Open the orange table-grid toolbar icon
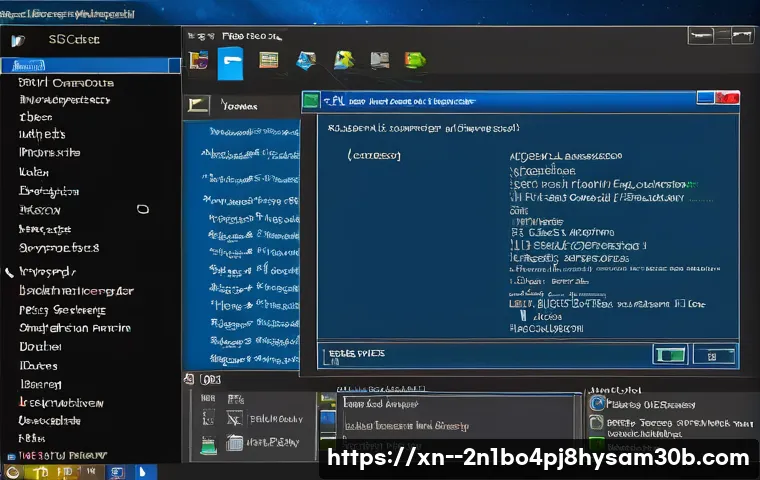Viewport: 760px width, 480px height. 269,60
